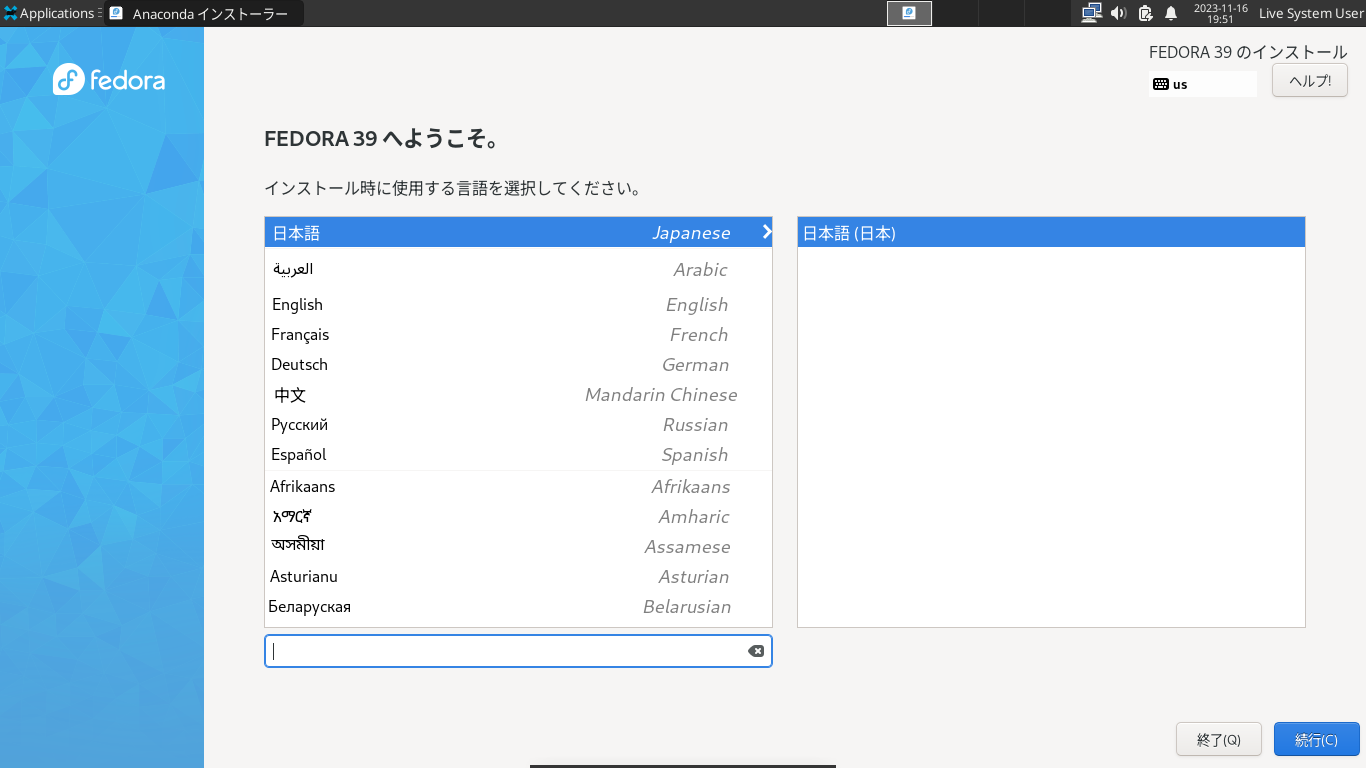The image size is (1366, 768).
Task: Open the Applications menu in the top panel
Action: point(50,13)
